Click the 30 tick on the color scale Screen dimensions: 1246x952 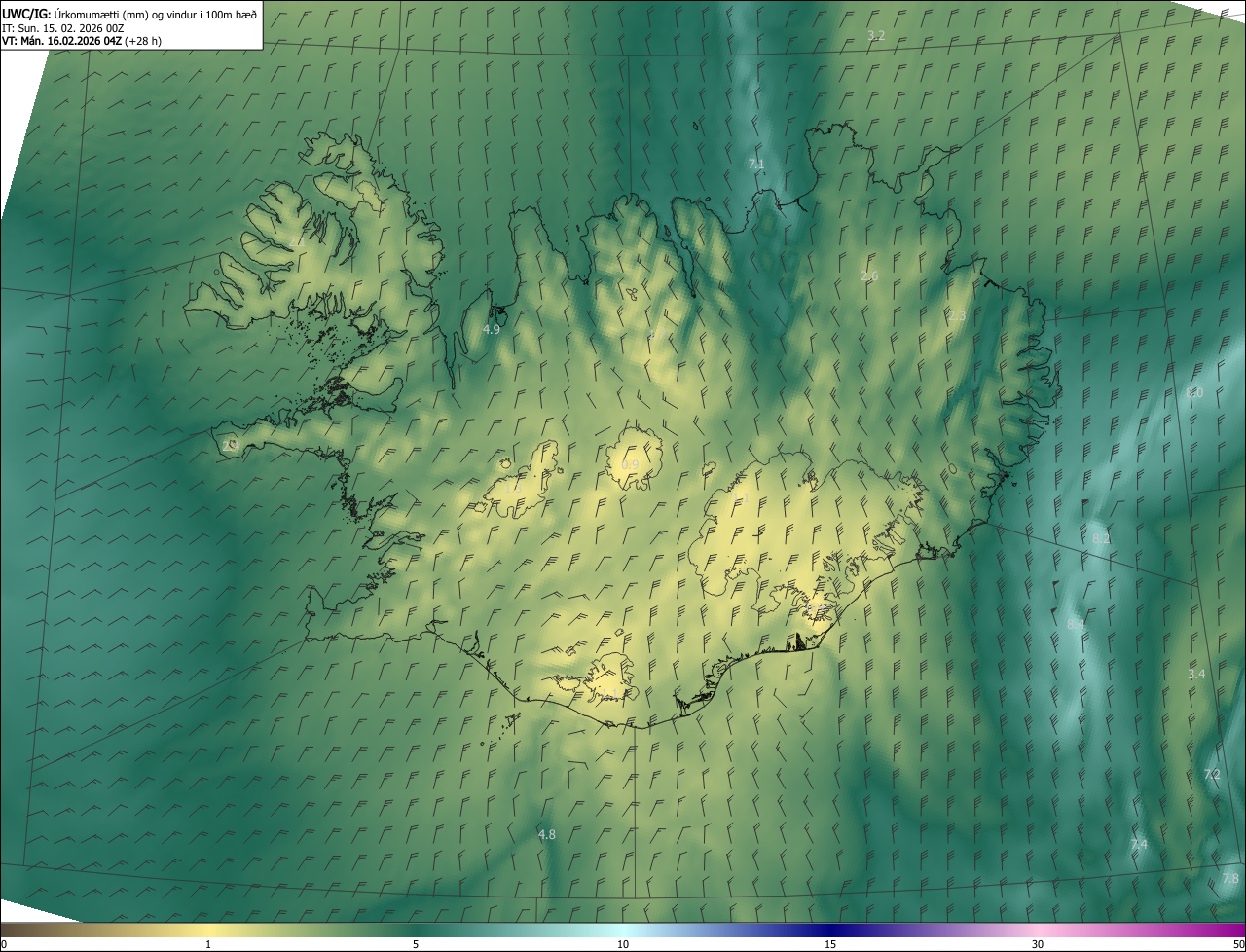1038,944
